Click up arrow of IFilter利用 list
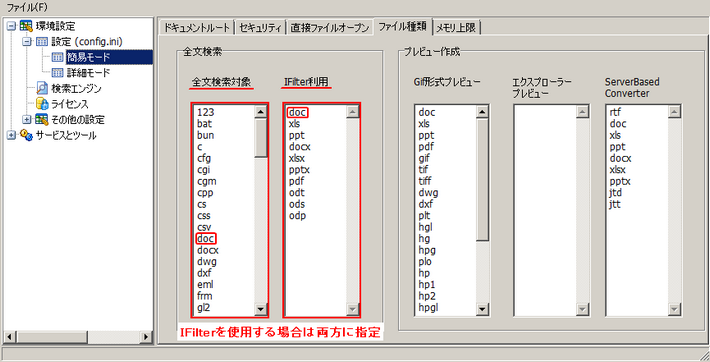 coord(352,112)
